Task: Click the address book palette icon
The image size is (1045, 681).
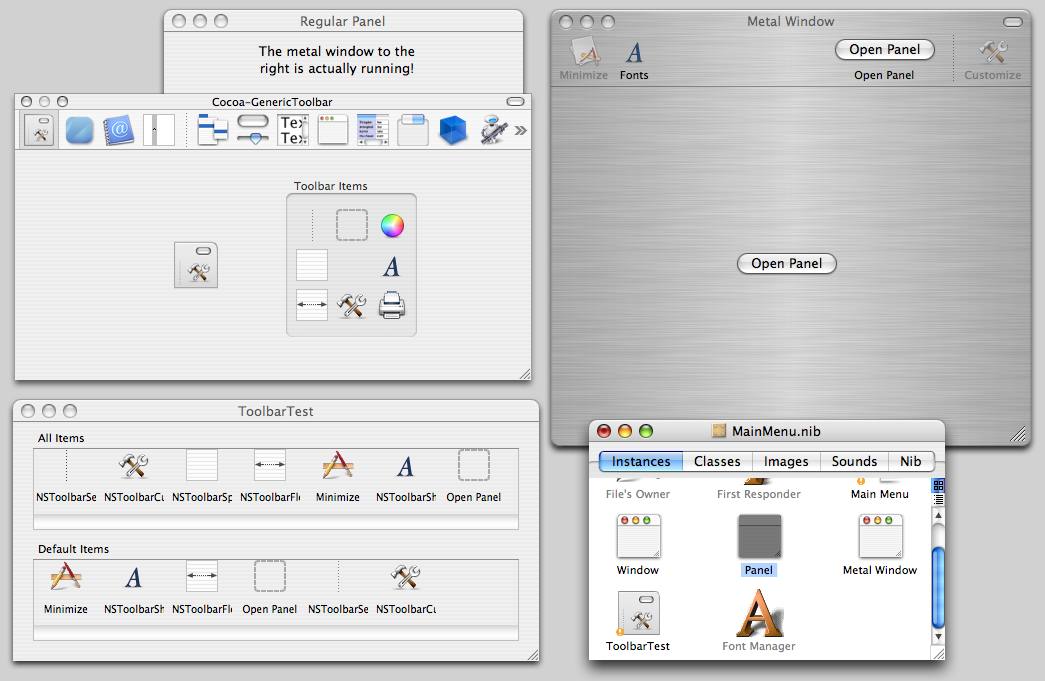Action: [118, 130]
